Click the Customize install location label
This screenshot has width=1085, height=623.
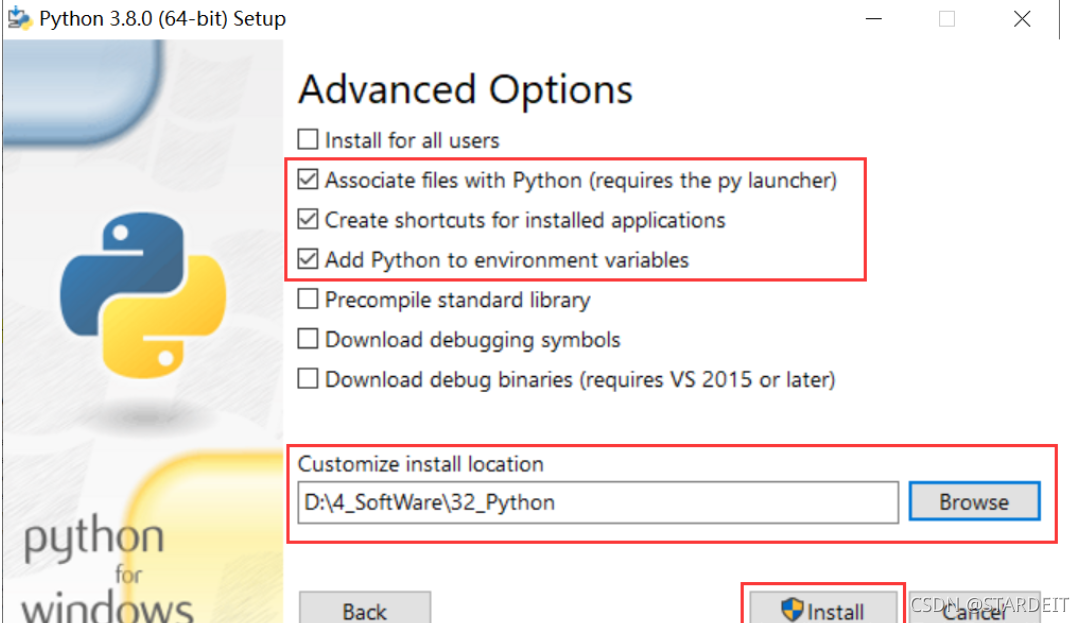tap(421, 464)
